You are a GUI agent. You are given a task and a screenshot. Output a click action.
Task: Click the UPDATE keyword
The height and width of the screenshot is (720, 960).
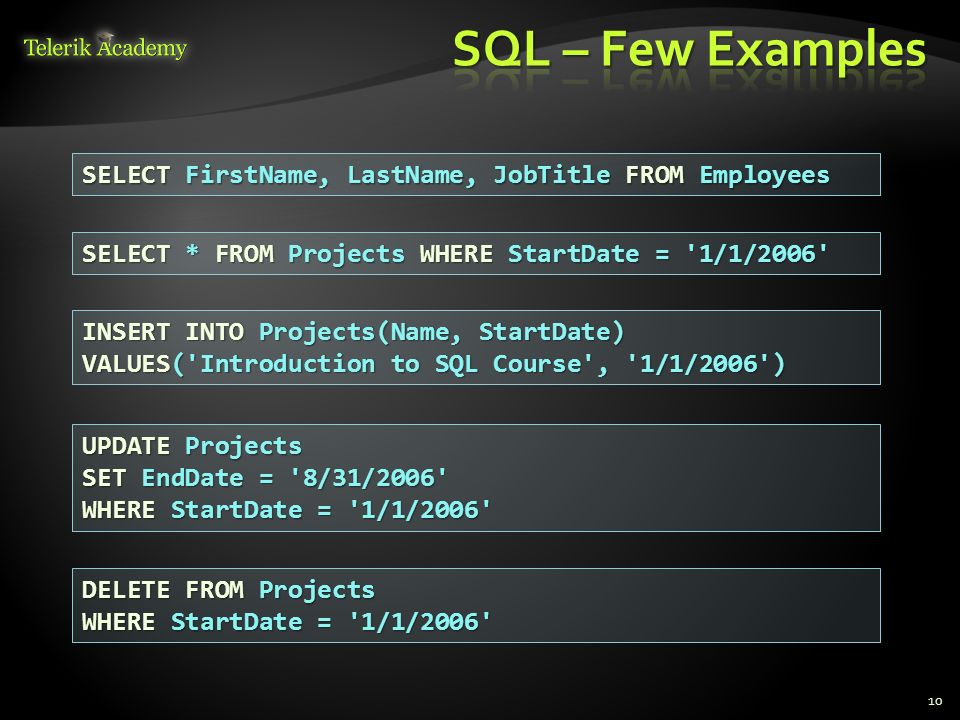tap(126, 446)
